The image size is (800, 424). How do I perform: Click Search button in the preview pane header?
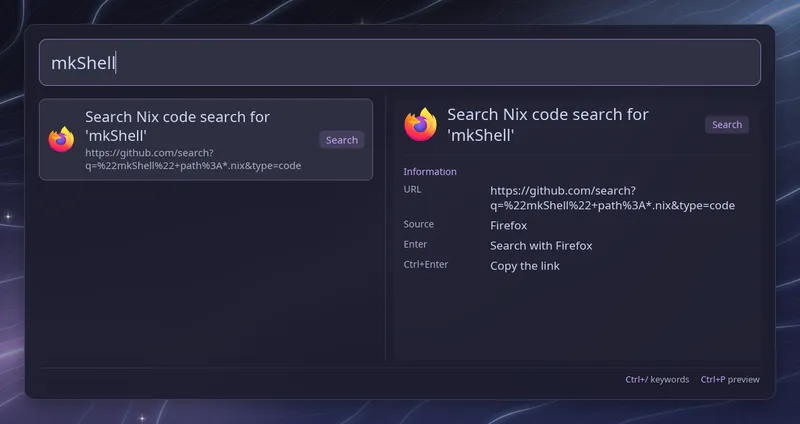point(727,124)
